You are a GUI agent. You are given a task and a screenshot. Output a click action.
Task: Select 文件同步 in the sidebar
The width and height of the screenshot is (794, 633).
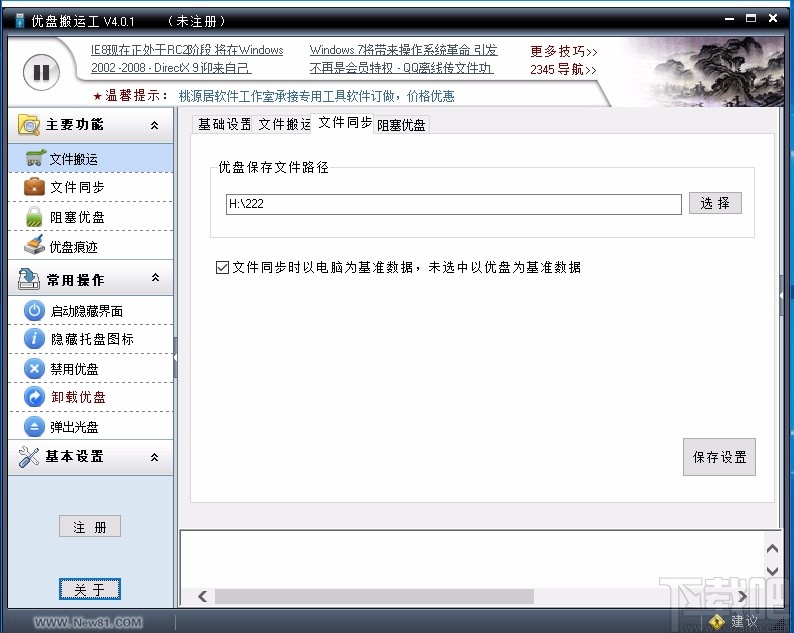coord(91,187)
